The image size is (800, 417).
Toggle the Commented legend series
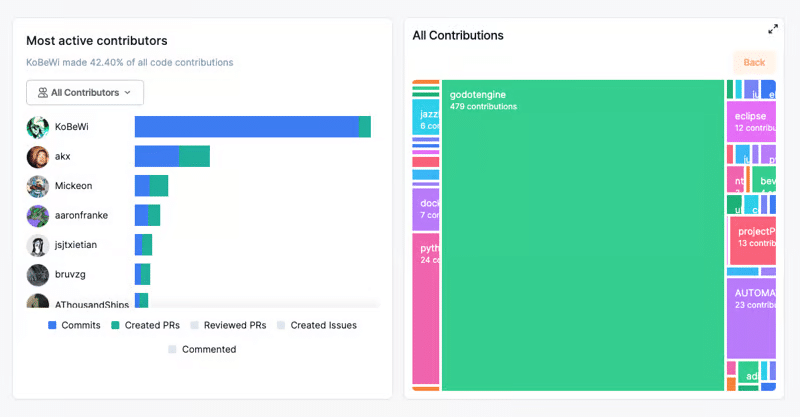point(202,349)
